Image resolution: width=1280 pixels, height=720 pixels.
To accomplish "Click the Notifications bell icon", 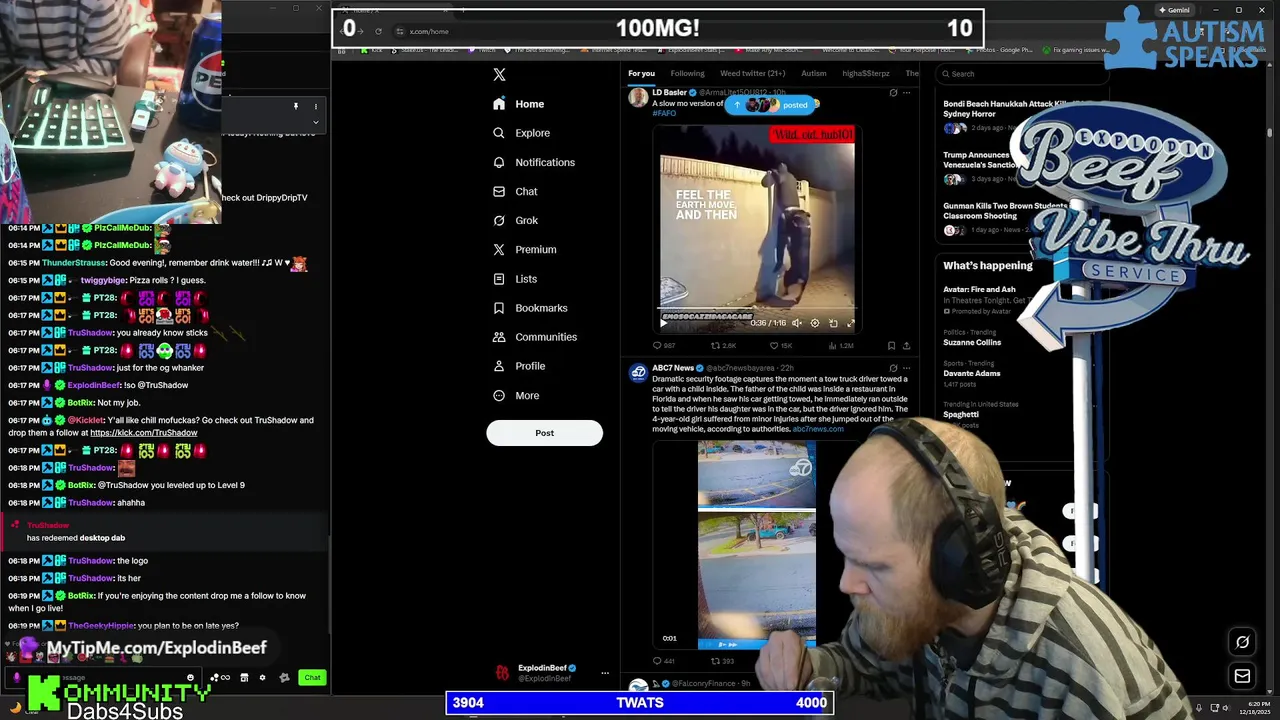I will click(x=499, y=162).
